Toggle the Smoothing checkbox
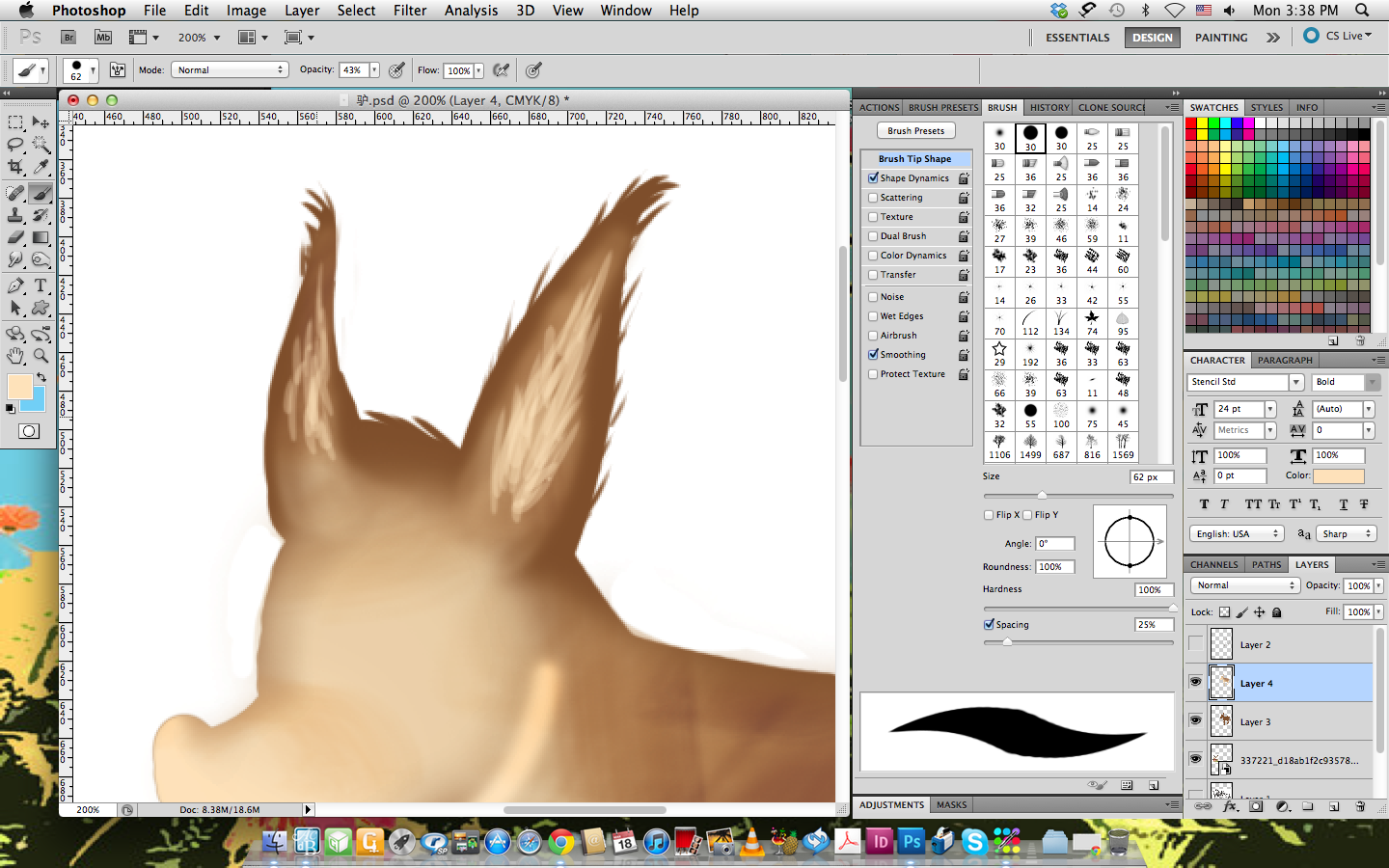The image size is (1389, 868). click(873, 355)
